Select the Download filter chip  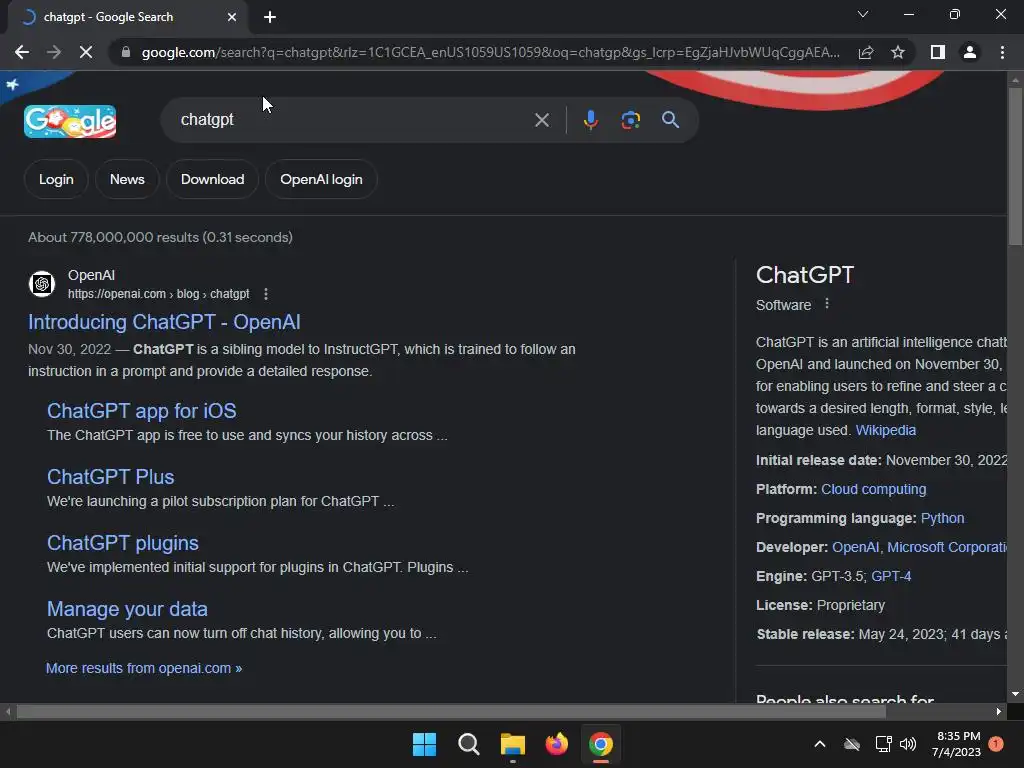pos(212,180)
